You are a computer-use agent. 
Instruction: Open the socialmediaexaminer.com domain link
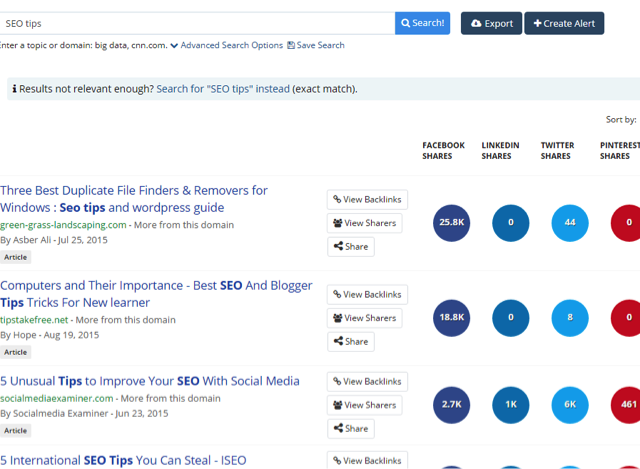point(57,398)
